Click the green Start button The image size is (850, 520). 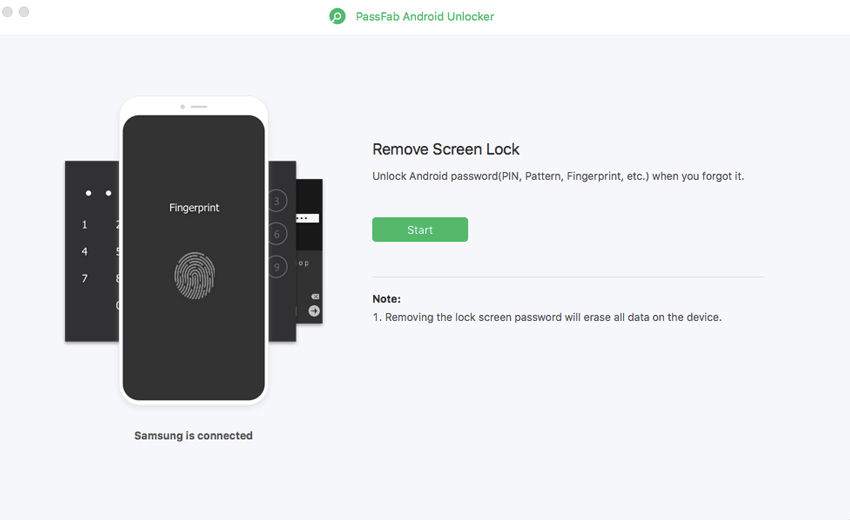(420, 230)
